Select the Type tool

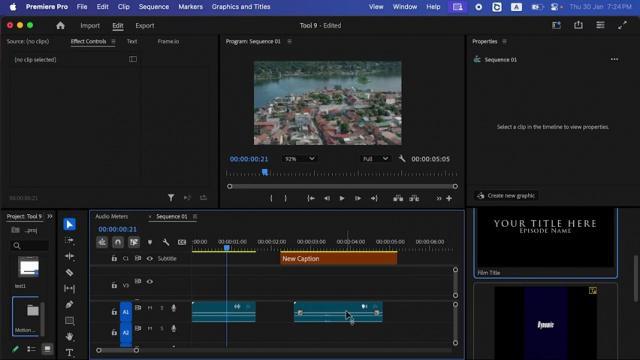69,352
